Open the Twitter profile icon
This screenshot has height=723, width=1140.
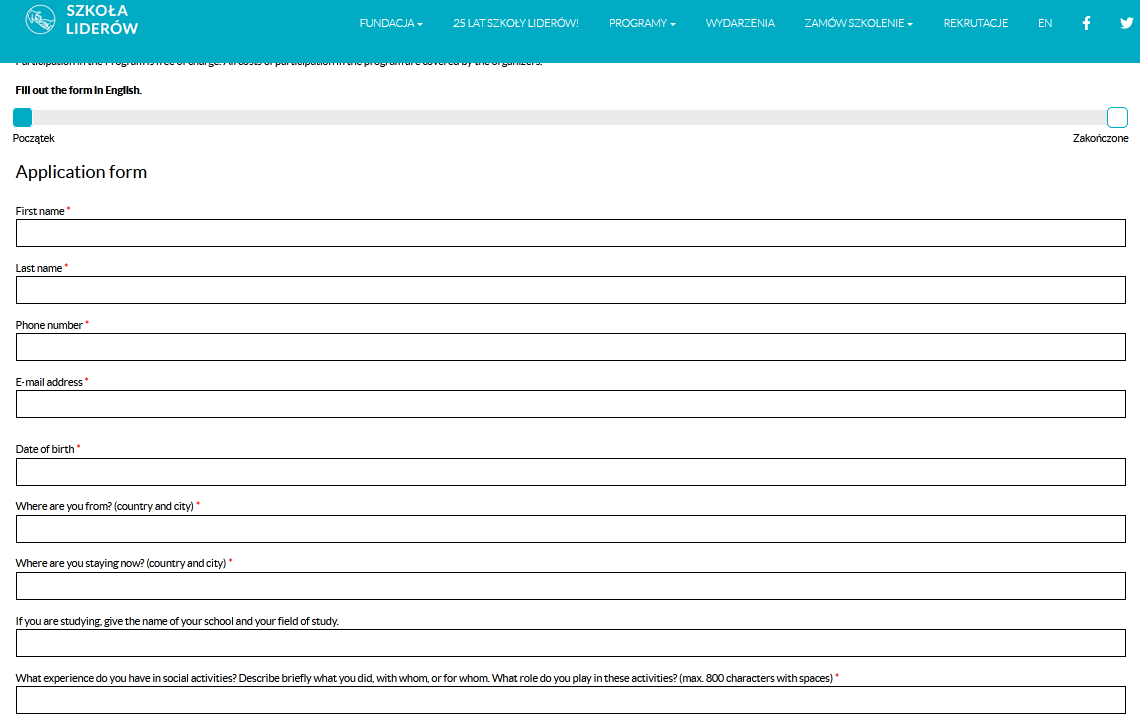(1126, 23)
